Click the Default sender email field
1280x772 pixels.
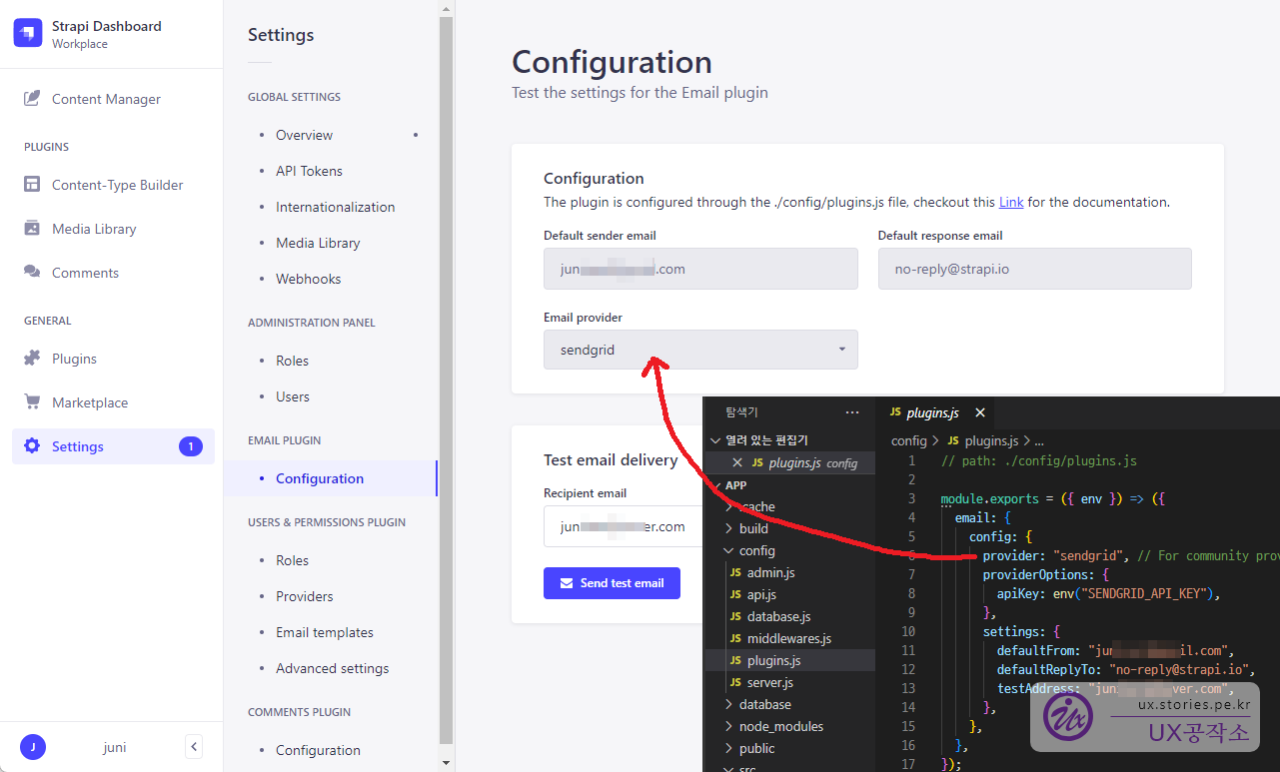pyautogui.click(x=700, y=269)
